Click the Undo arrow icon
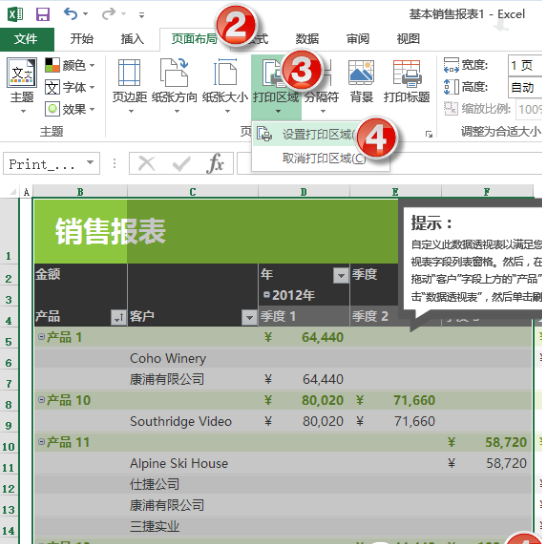542x544 pixels. point(71,14)
